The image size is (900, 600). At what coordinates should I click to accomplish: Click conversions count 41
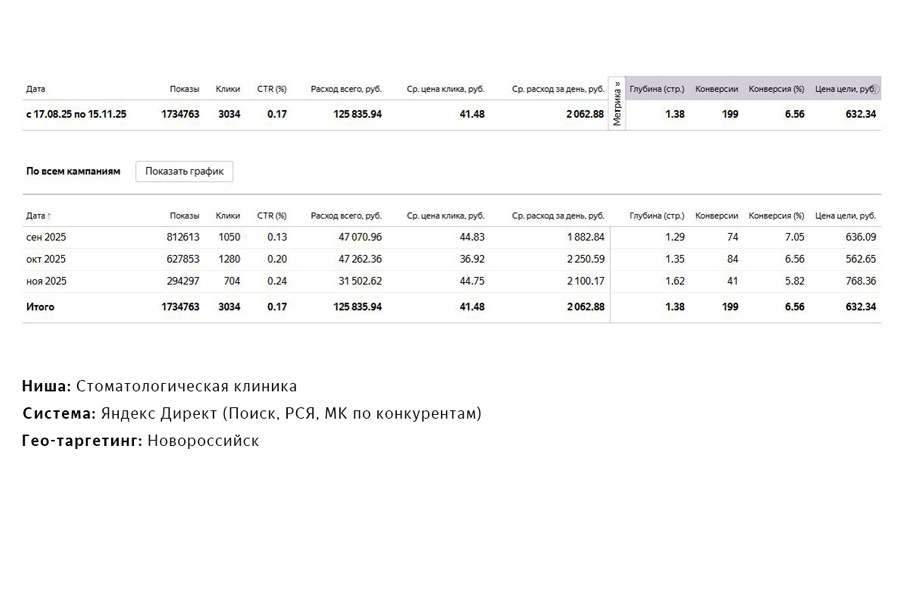[x=732, y=281]
